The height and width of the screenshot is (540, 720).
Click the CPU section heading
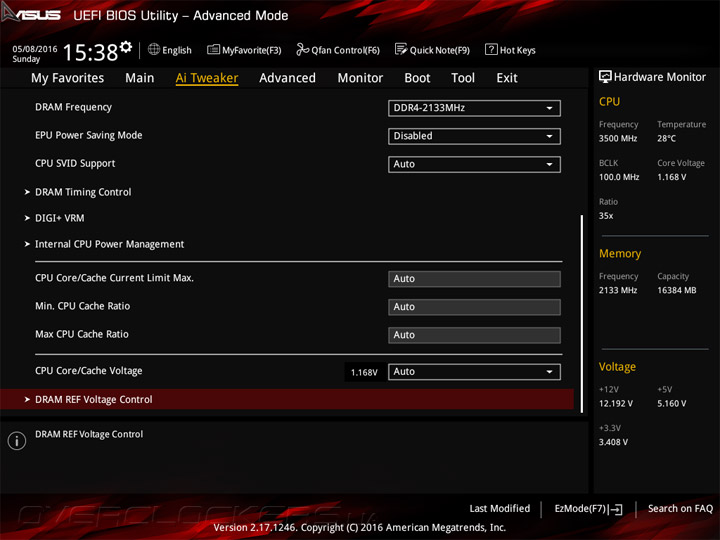coord(609,101)
